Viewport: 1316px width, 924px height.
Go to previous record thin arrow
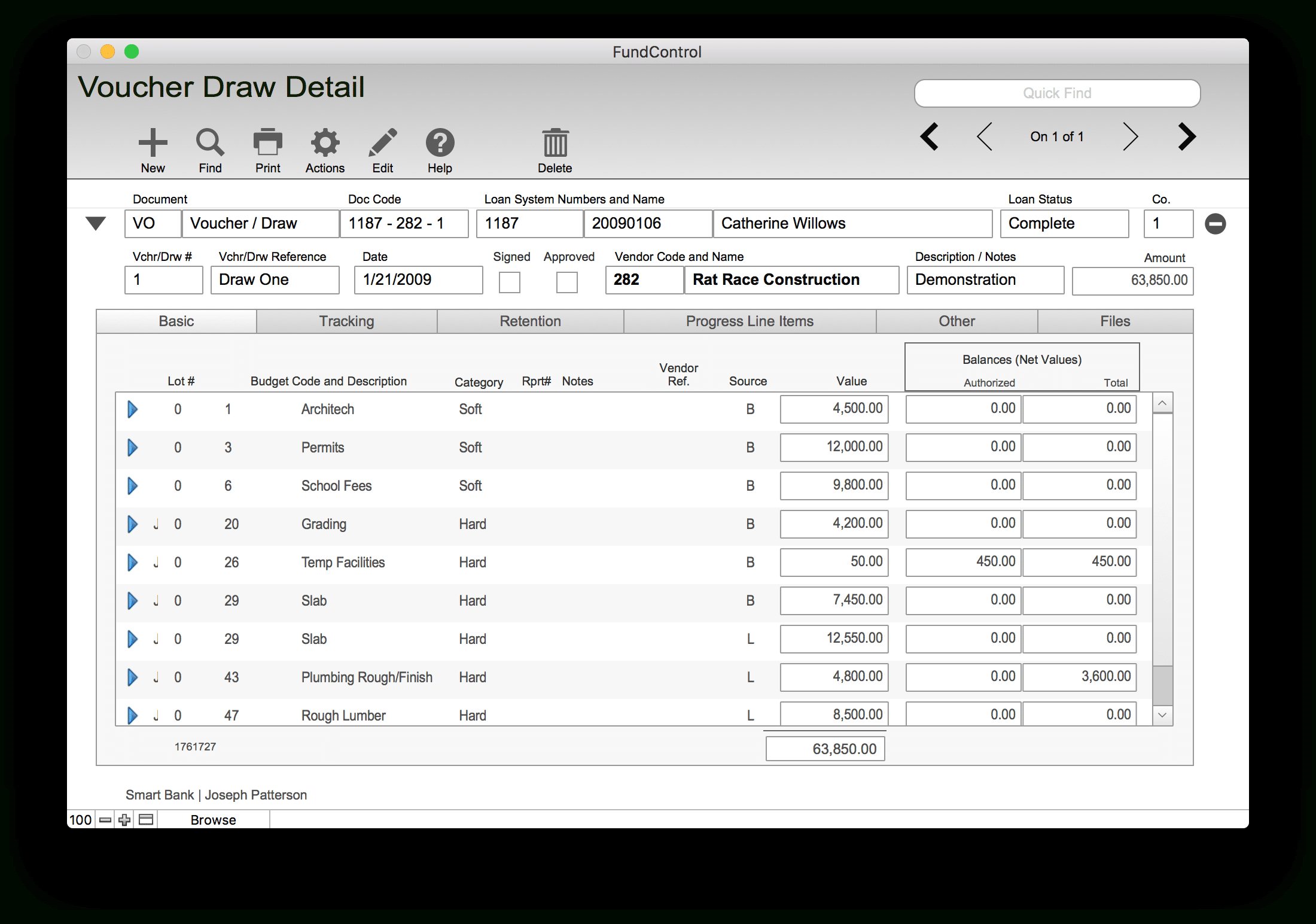pos(985,136)
